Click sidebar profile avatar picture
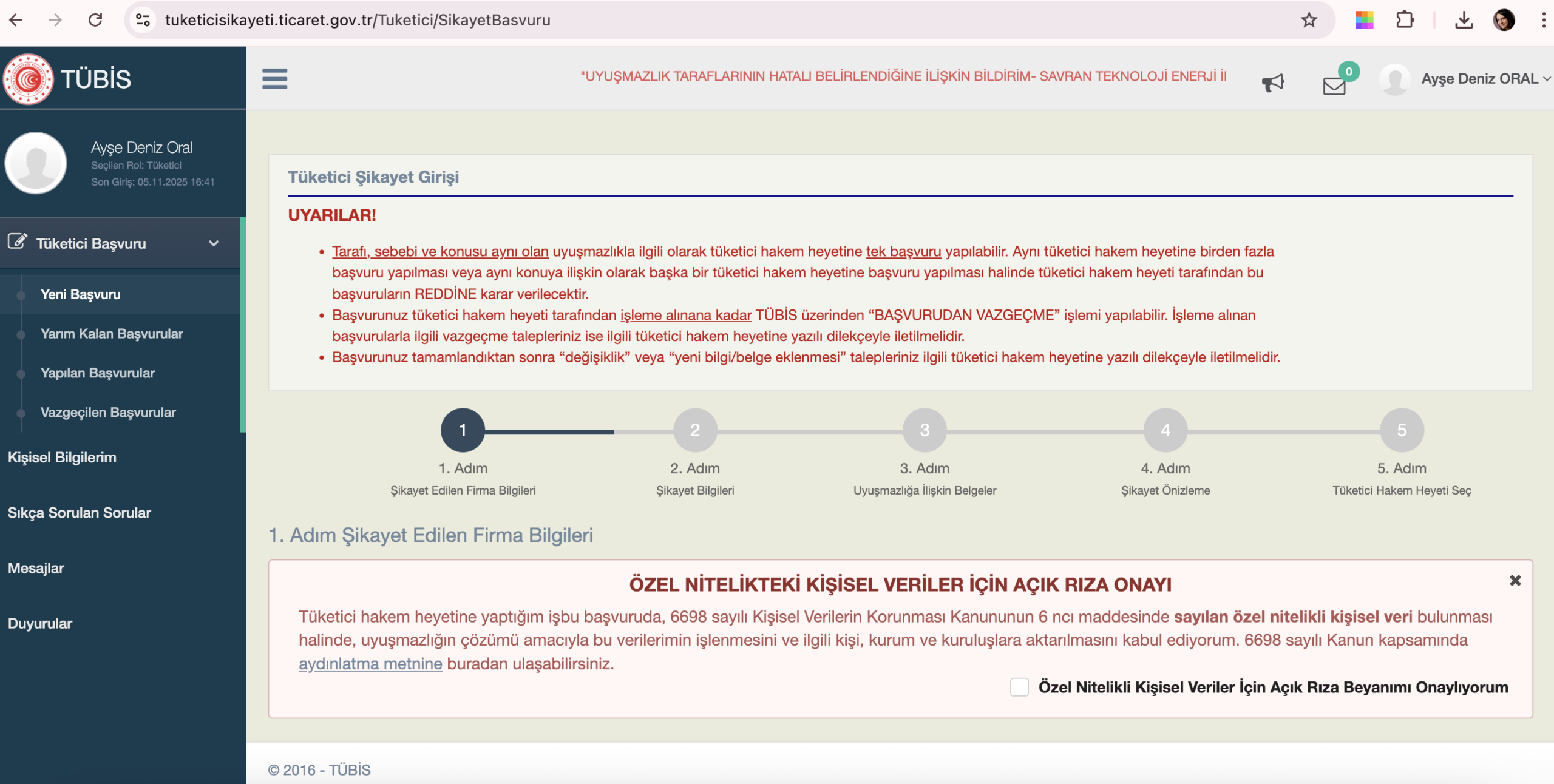This screenshot has height=784, width=1554. point(36,163)
